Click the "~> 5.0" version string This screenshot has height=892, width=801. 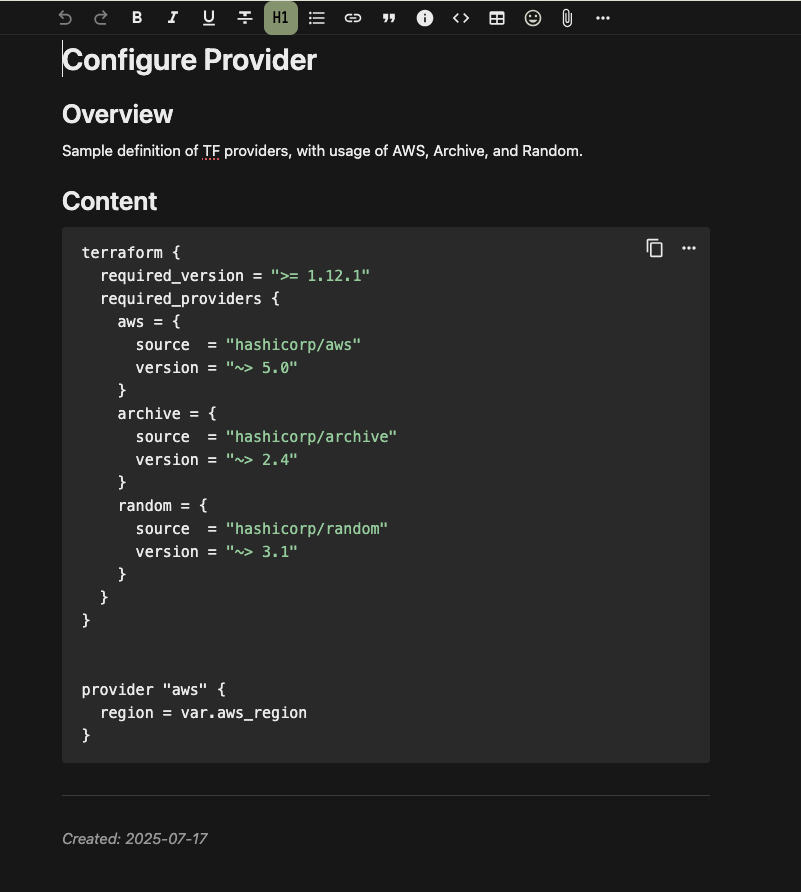tap(262, 368)
